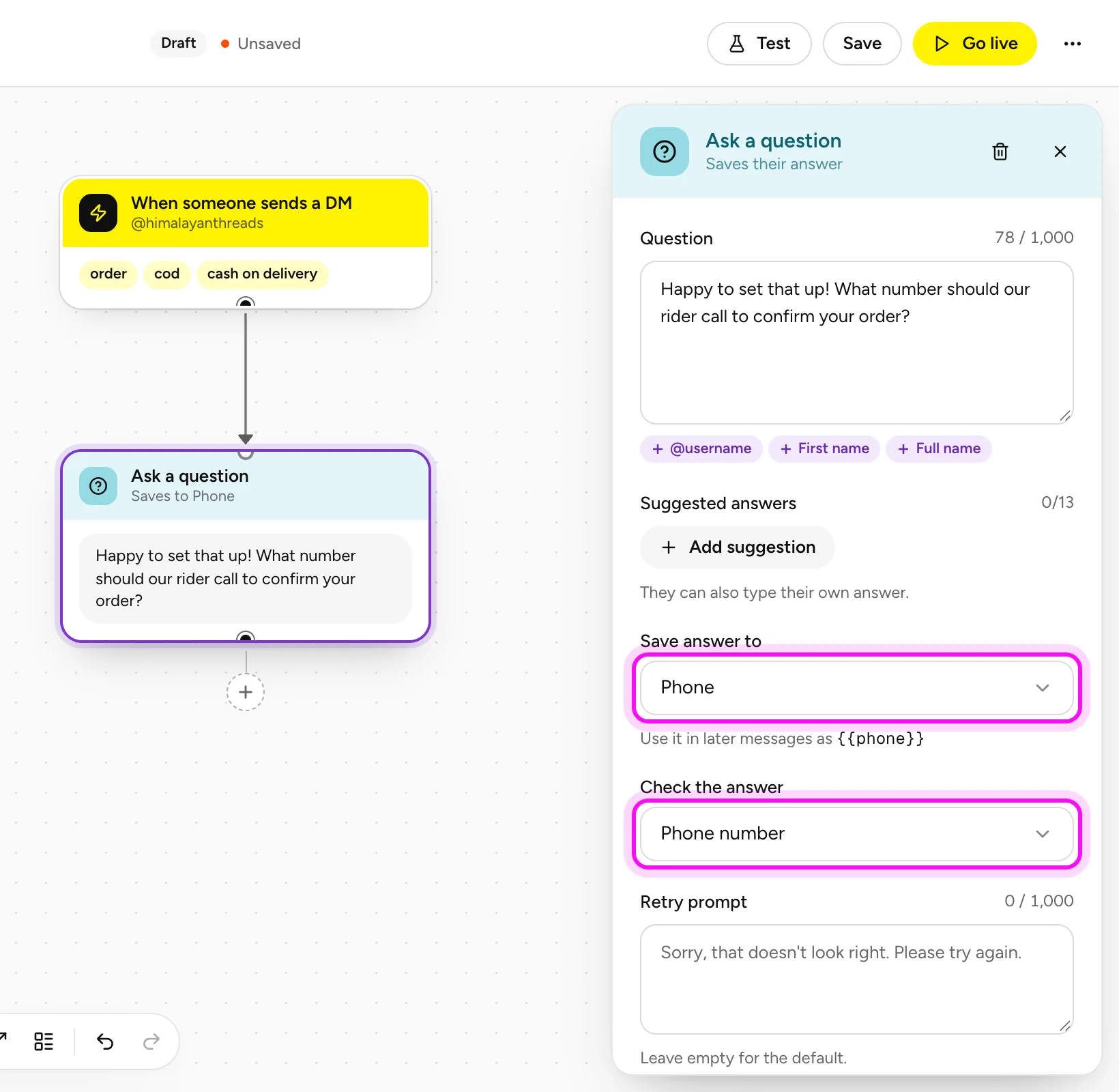Viewport: 1119px width, 1092px height.
Task: Click into the Retry prompt text area
Action: [857, 979]
